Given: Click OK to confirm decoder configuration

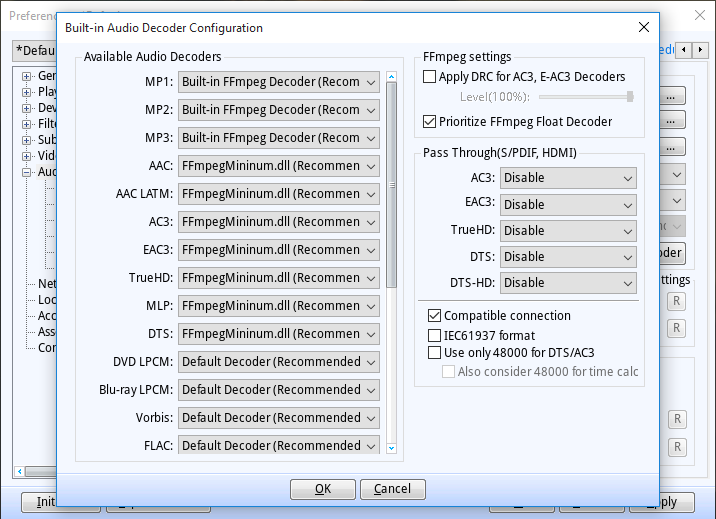Looking at the screenshot, I should point(323,489).
